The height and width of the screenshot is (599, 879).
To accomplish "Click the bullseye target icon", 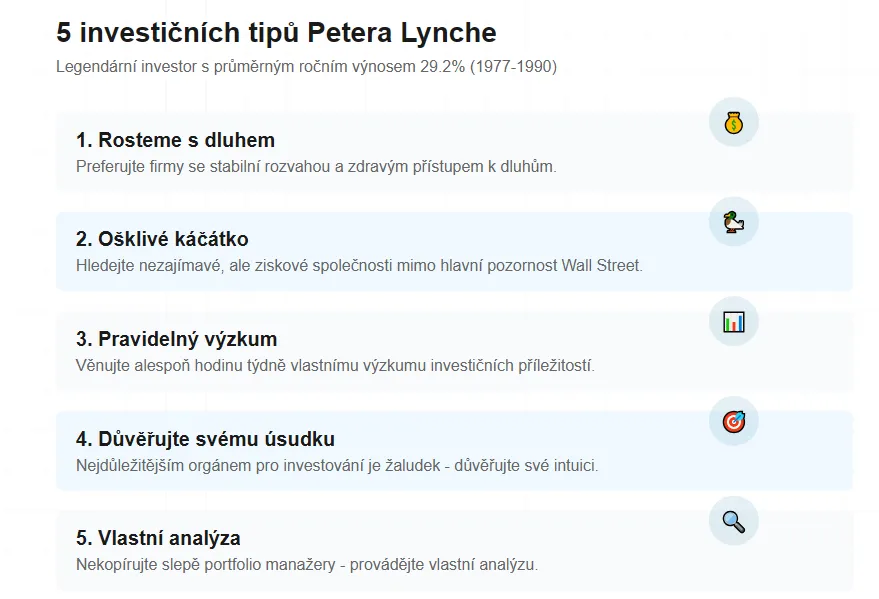I will (734, 421).
